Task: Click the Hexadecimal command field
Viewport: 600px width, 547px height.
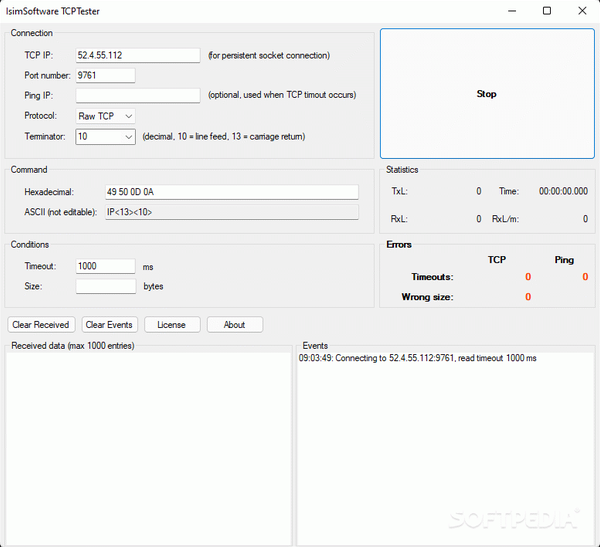Action: [x=232, y=192]
